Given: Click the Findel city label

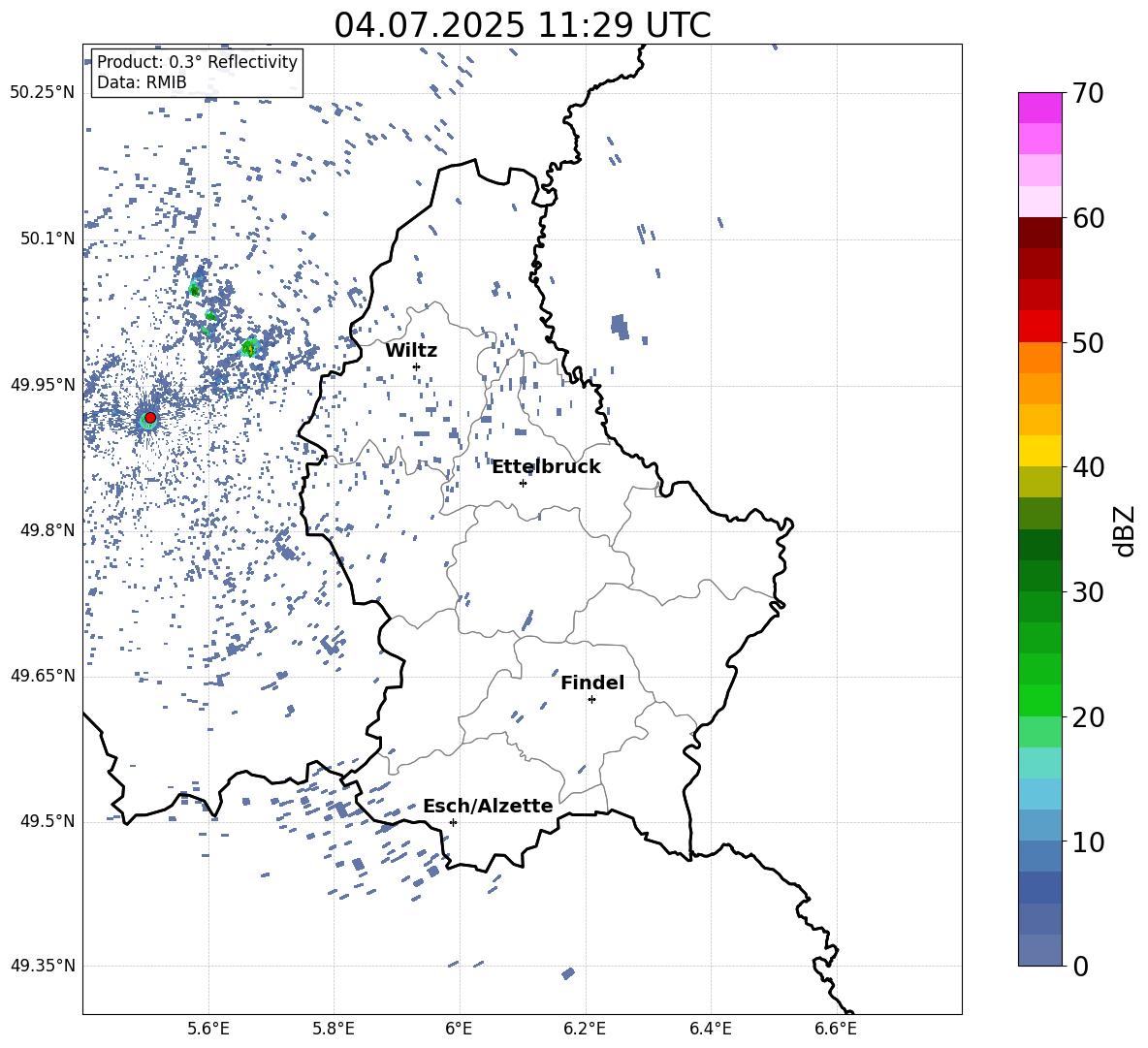Looking at the screenshot, I should coord(592,683).
